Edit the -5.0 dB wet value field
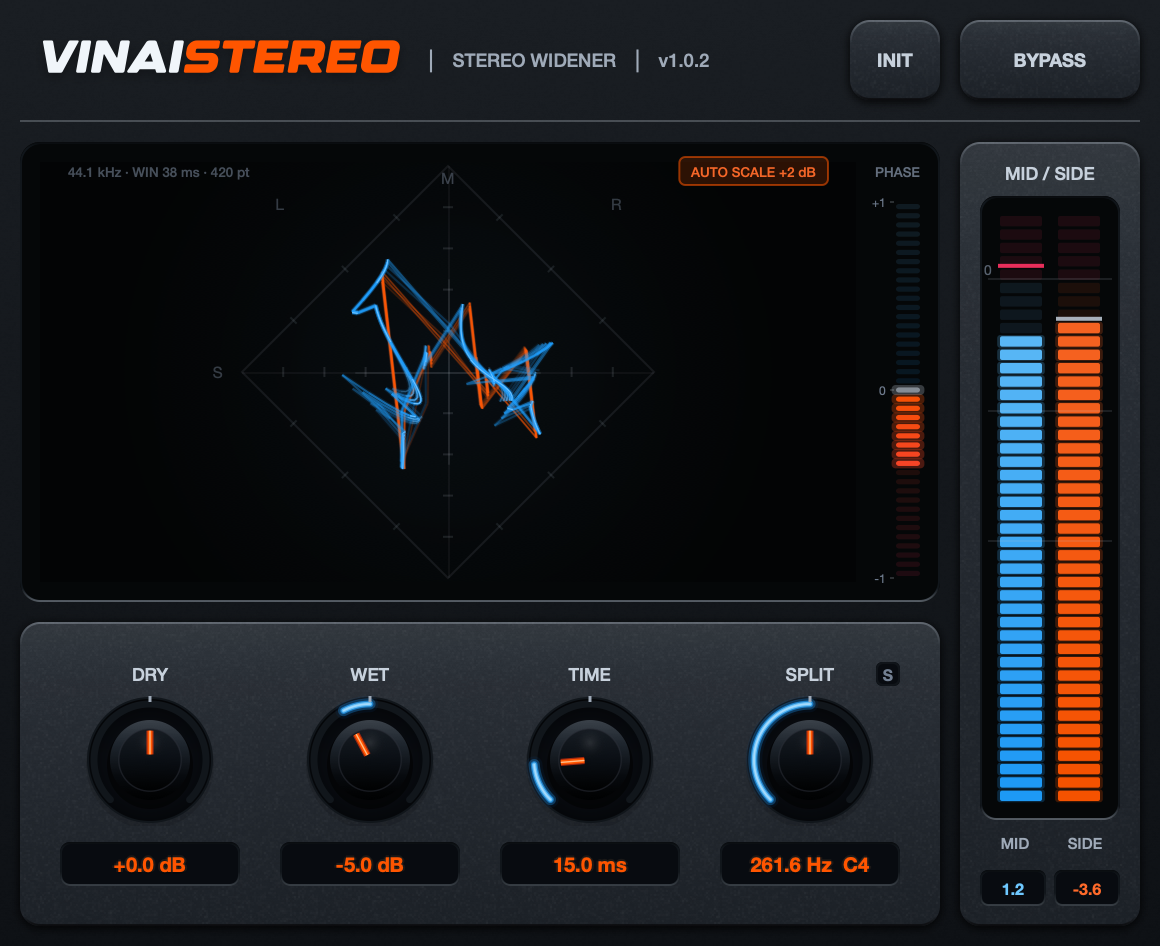Image resolution: width=1160 pixels, height=946 pixels. tap(369, 864)
